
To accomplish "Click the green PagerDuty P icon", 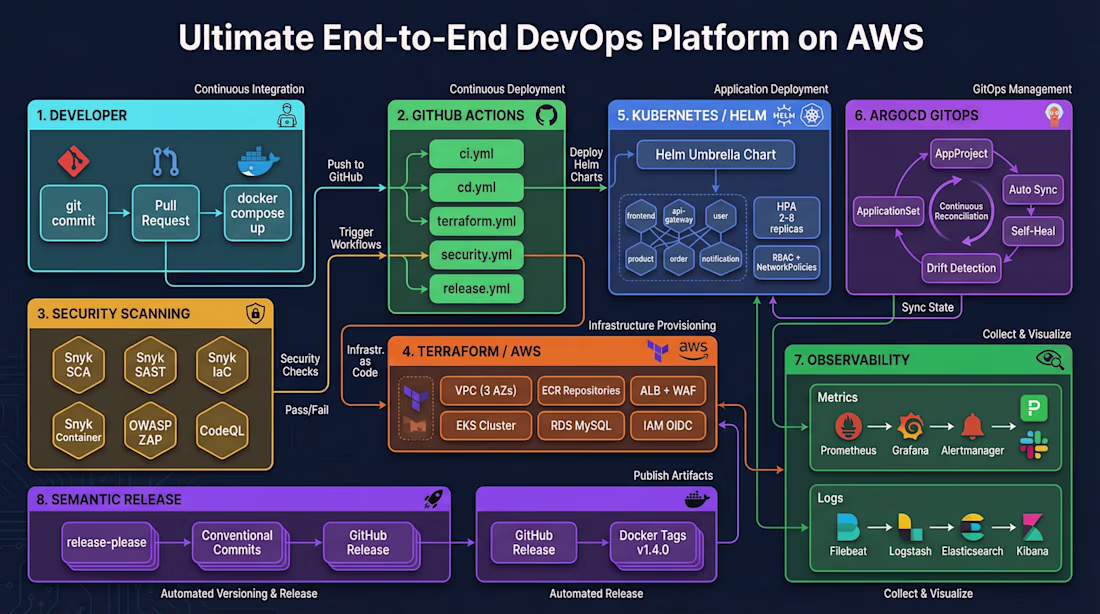I will [1033, 408].
